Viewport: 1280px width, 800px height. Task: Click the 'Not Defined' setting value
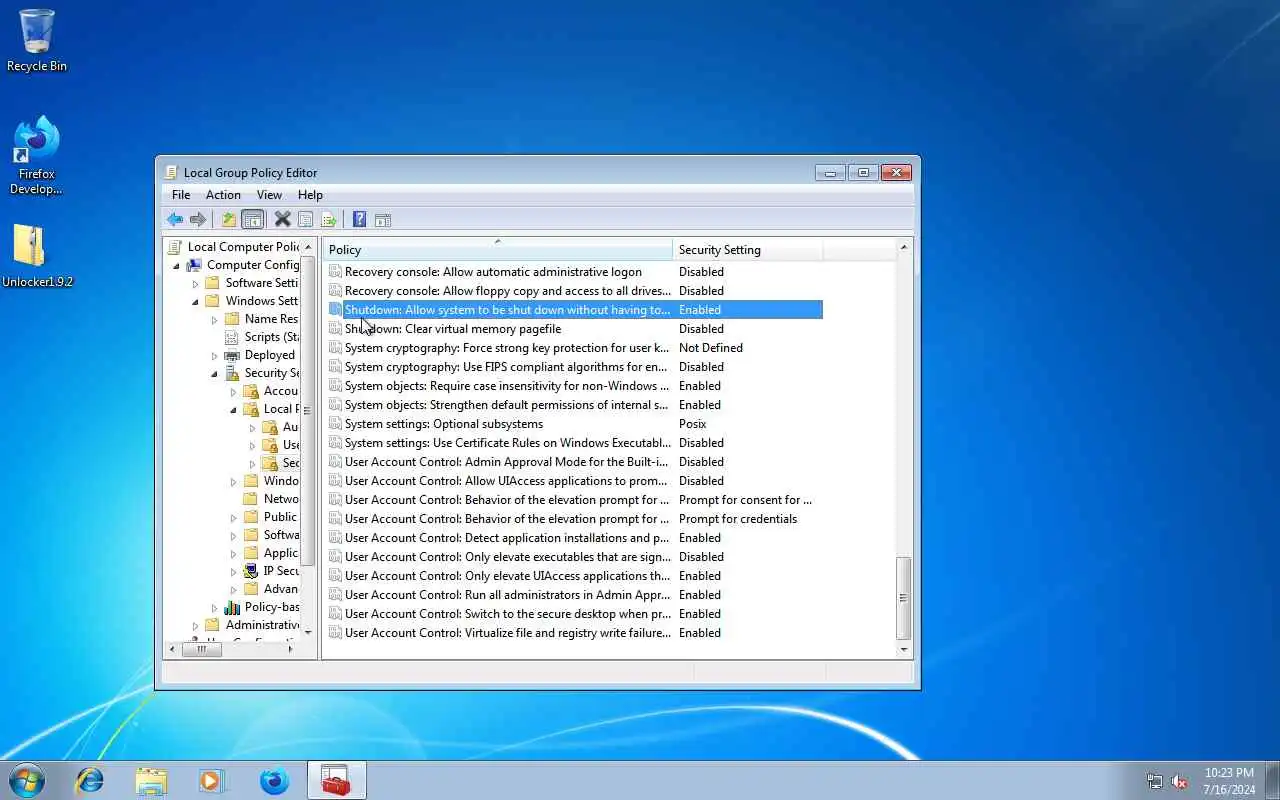coord(711,348)
